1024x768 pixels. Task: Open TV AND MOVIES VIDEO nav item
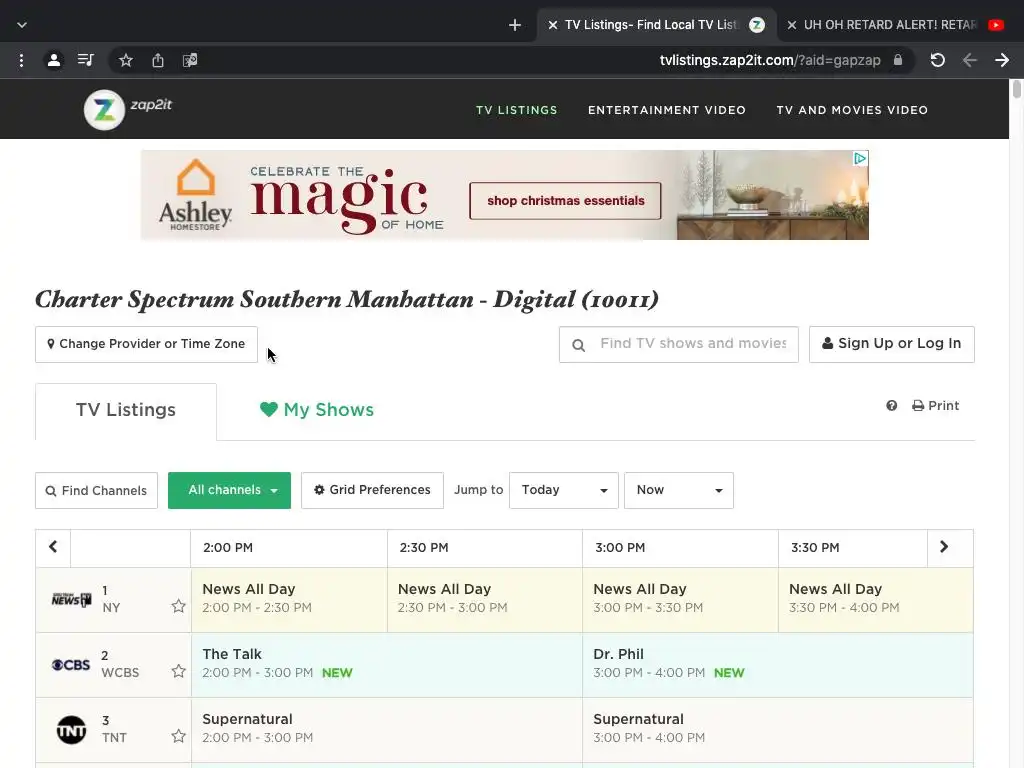[852, 110]
